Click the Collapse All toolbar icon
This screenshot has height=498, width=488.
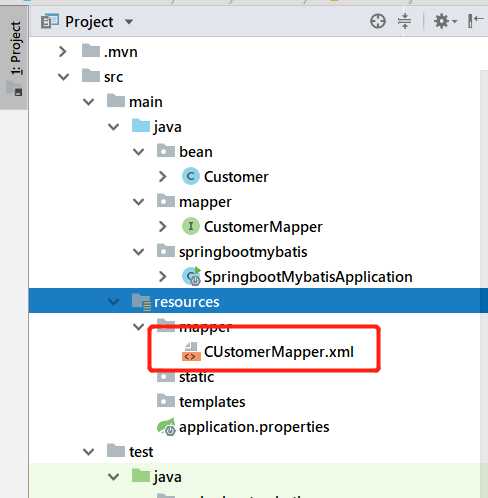pos(404,22)
